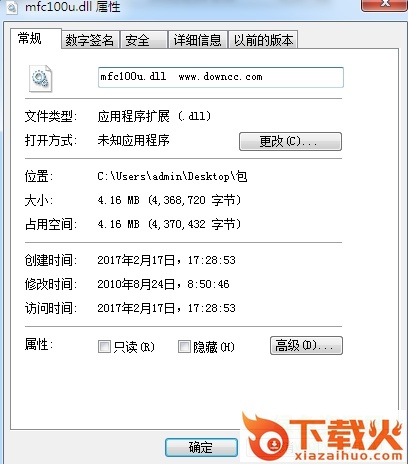
Task: Open 高级(D)... attributes dialog
Action: (306, 345)
